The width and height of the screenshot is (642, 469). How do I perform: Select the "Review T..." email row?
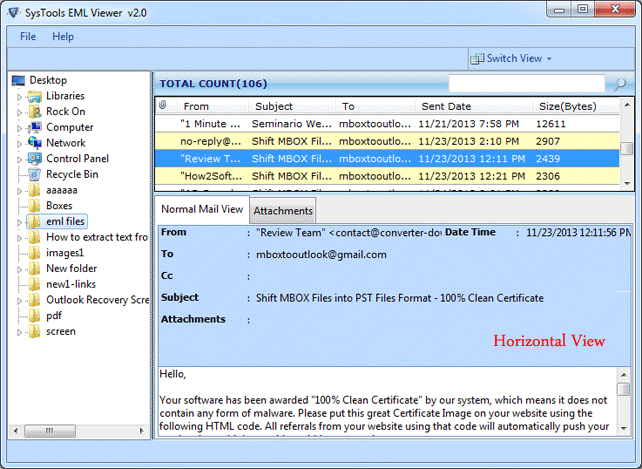(387, 159)
